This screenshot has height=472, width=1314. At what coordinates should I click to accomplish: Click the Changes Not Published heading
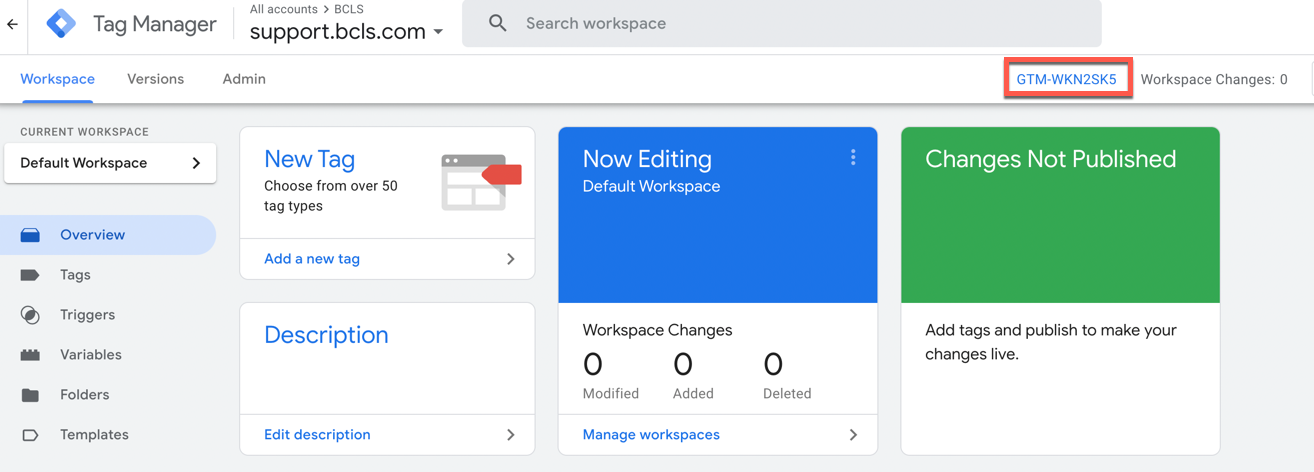[x=1050, y=159]
